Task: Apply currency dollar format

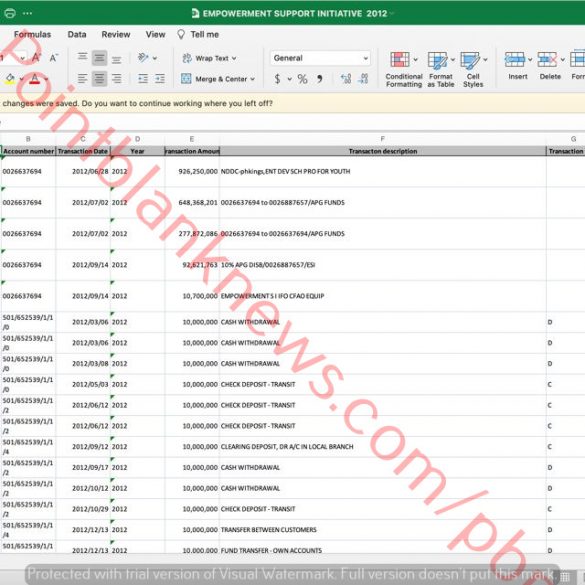Action: [x=277, y=79]
